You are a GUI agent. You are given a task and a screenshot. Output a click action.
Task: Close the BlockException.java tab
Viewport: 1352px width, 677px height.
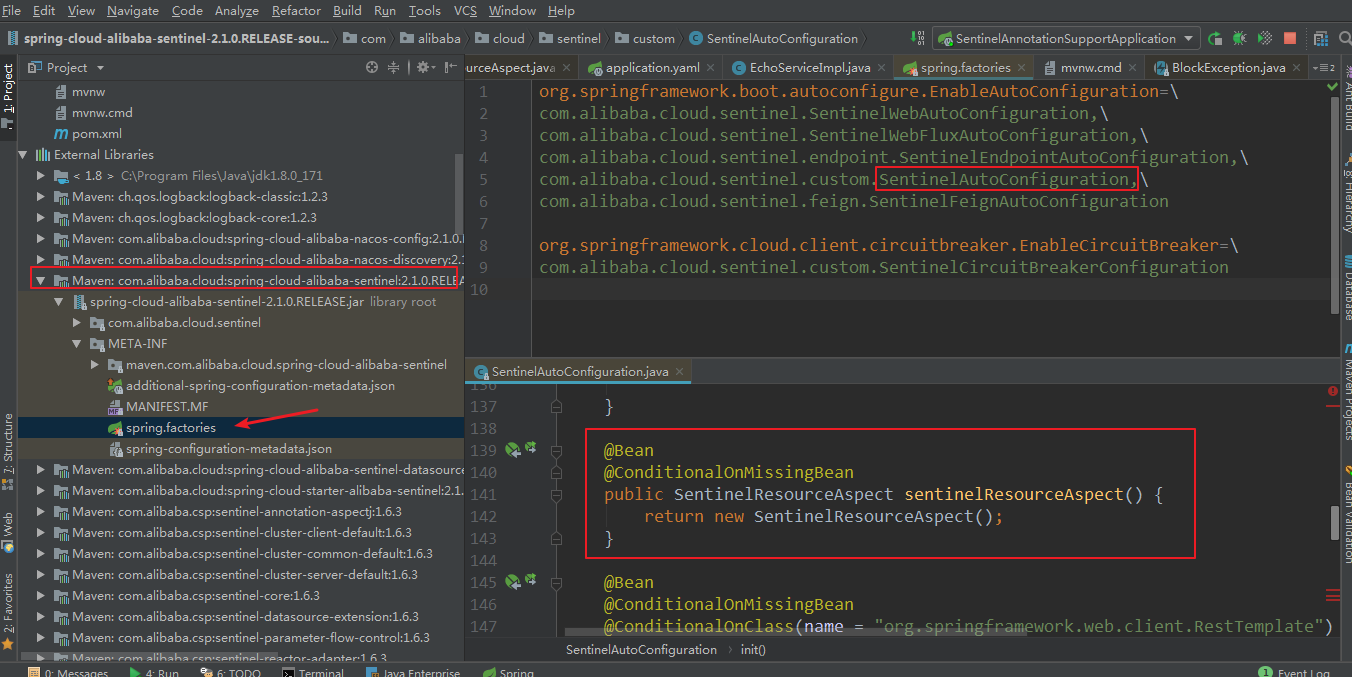tap(1297, 68)
